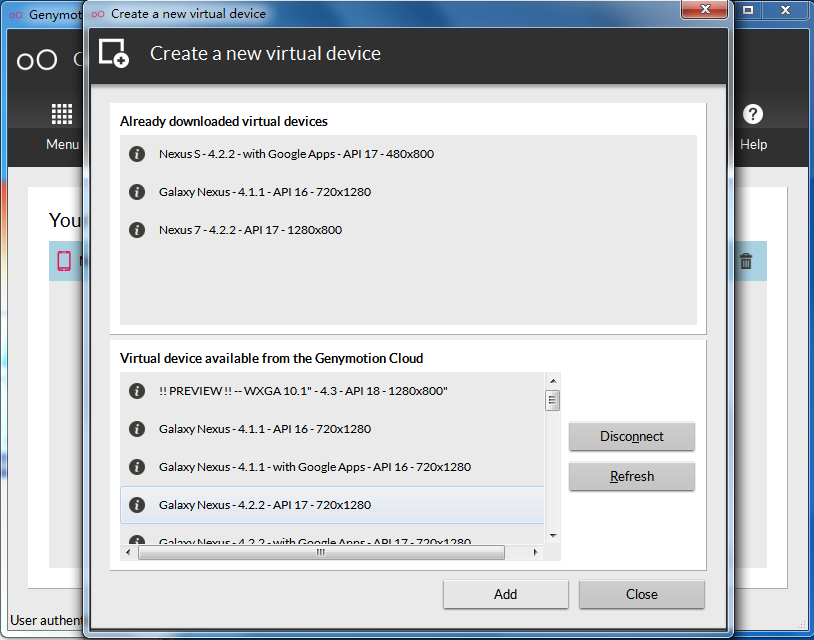The image size is (814, 640).
Task: Select Galaxy Nexus 4.1.1 with Google Apps API 16
Action: [x=332, y=467]
